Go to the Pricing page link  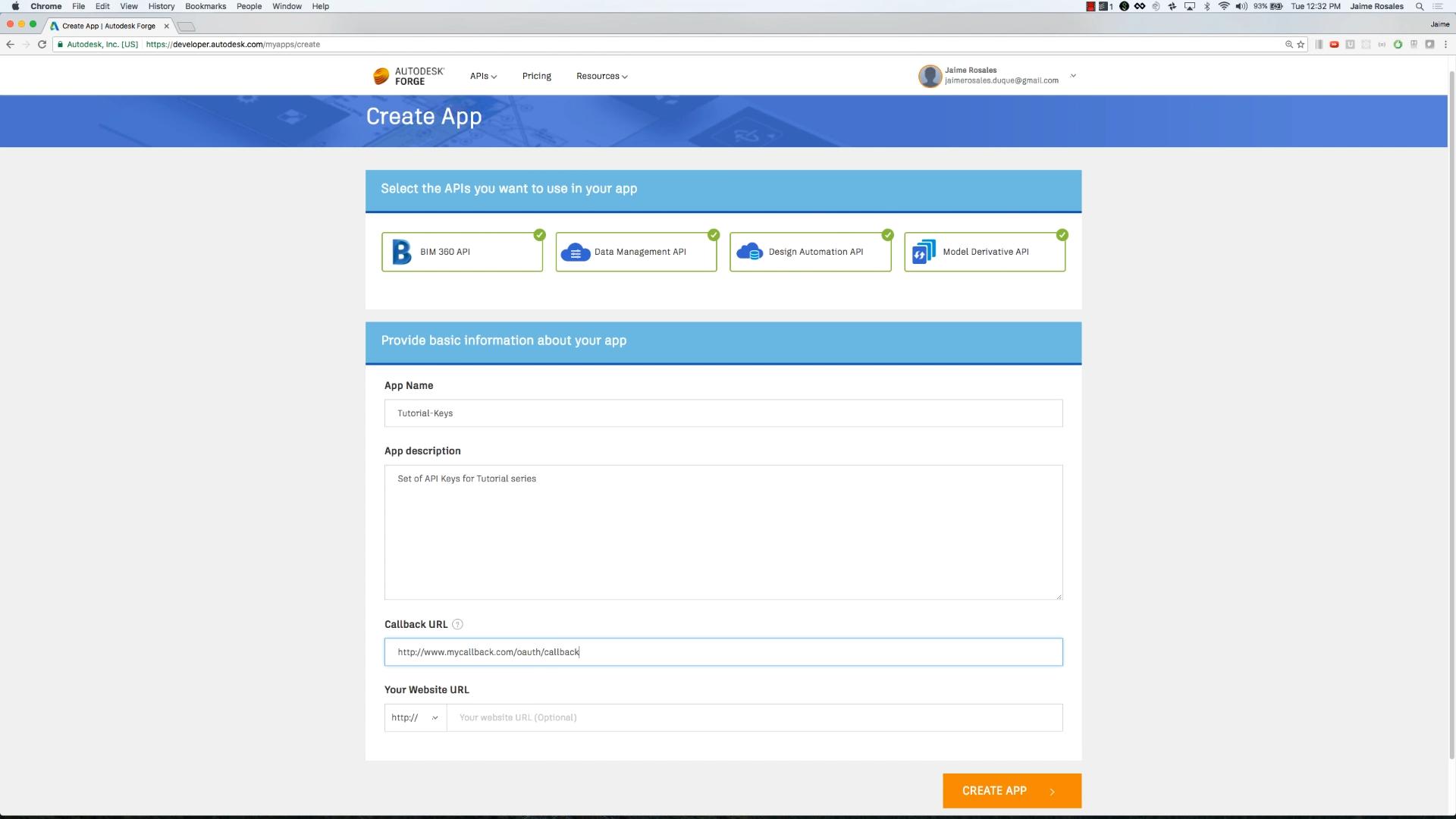pos(536,77)
